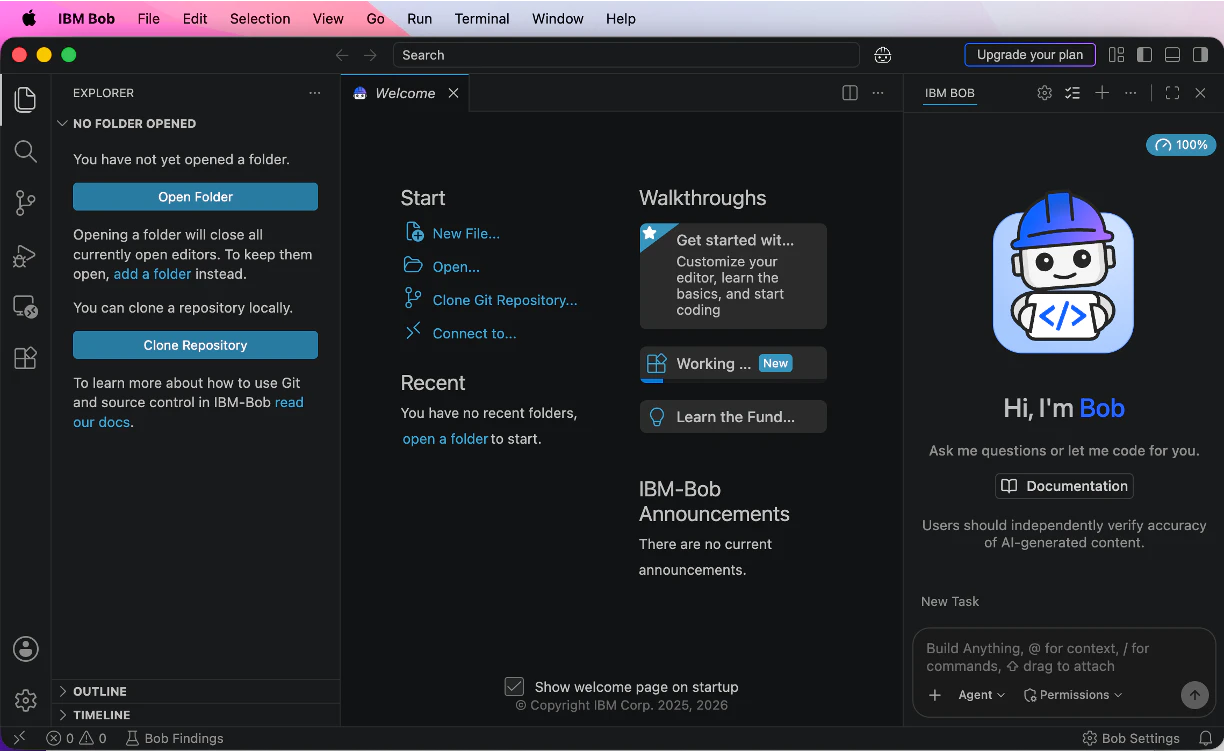Click the Bob robot icon in title bar

(x=882, y=55)
